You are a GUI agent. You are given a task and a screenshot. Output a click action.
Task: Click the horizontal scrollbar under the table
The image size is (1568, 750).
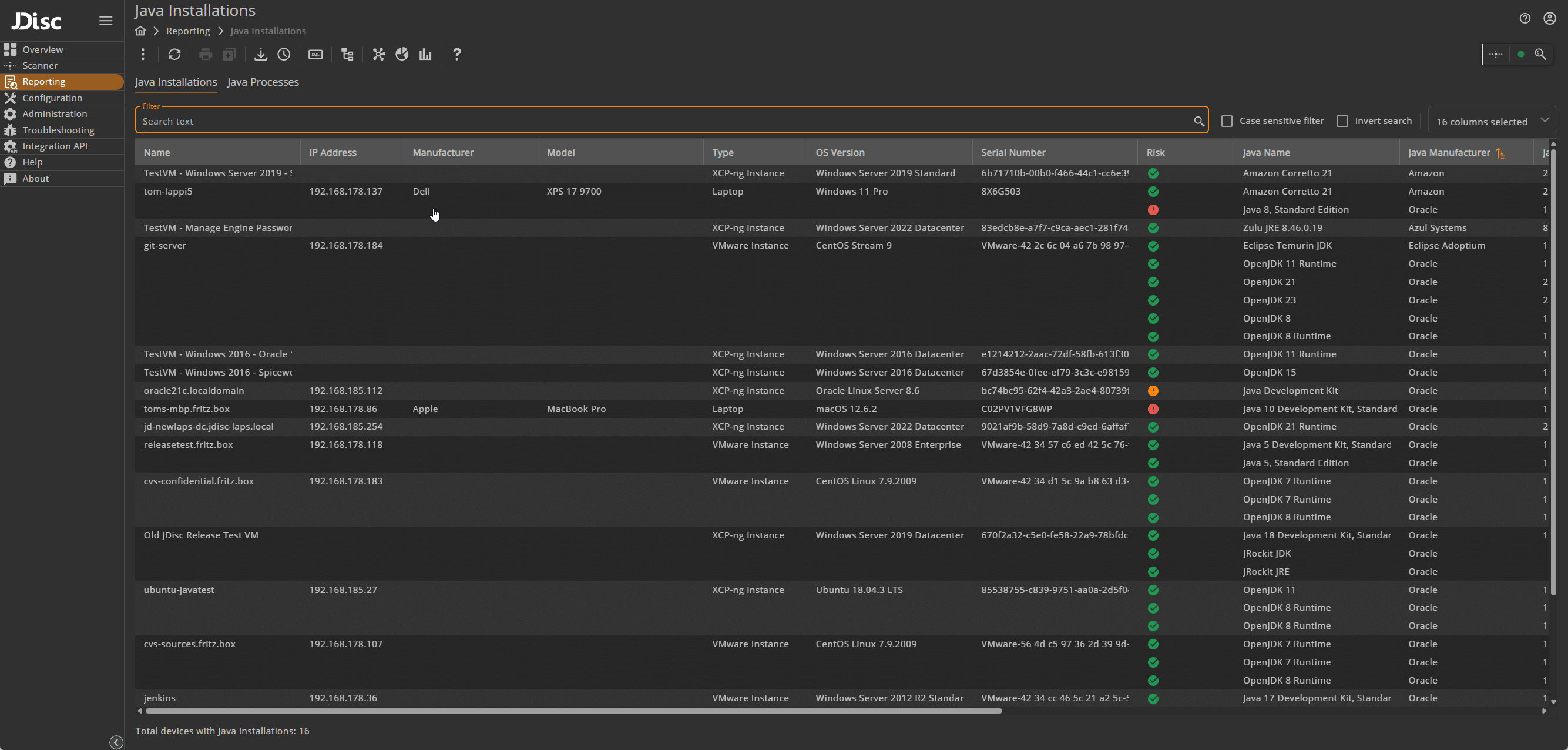(573, 711)
